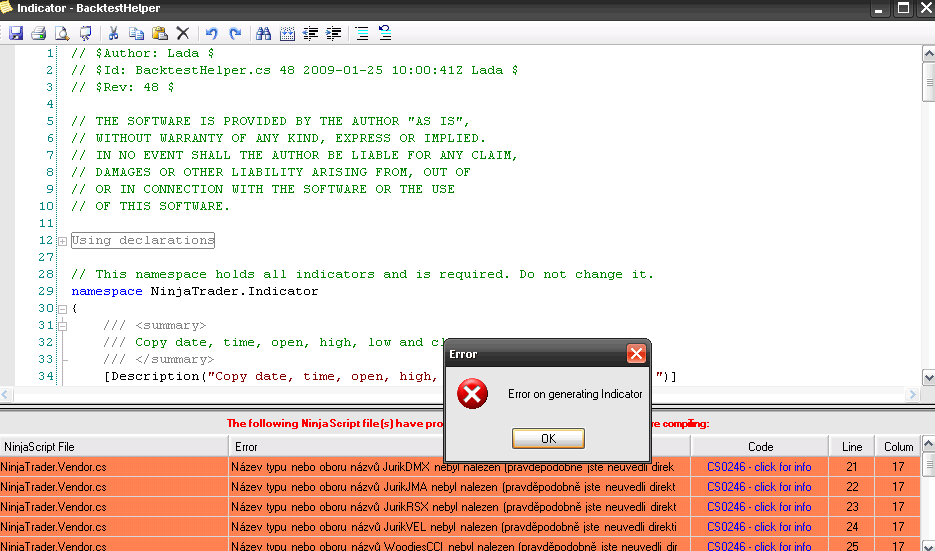This screenshot has height=551, width=935.
Task: Click the '$Rev: 48 $' comment on line 3
Action: pyautogui.click(x=123, y=87)
